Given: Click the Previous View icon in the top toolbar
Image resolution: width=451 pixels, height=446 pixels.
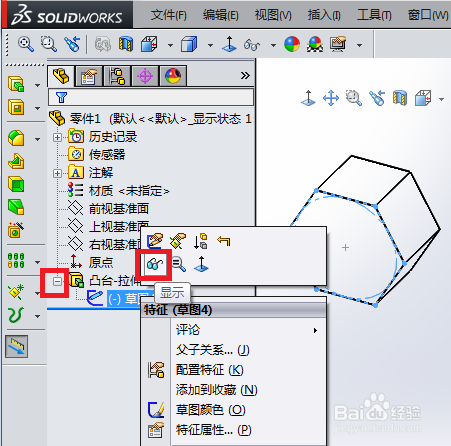Looking at the screenshot, I should 72,44.
